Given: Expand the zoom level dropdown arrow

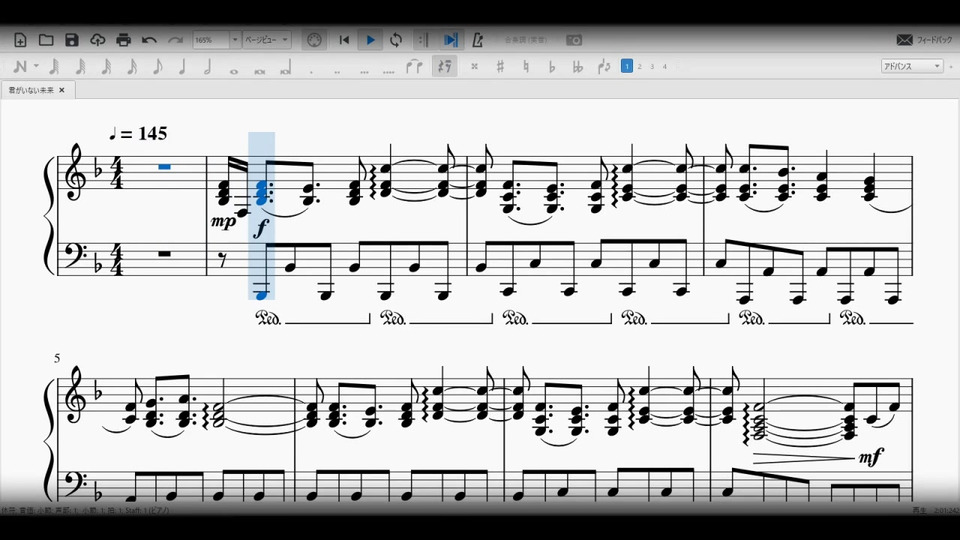Looking at the screenshot, I should tap(235, 40).
